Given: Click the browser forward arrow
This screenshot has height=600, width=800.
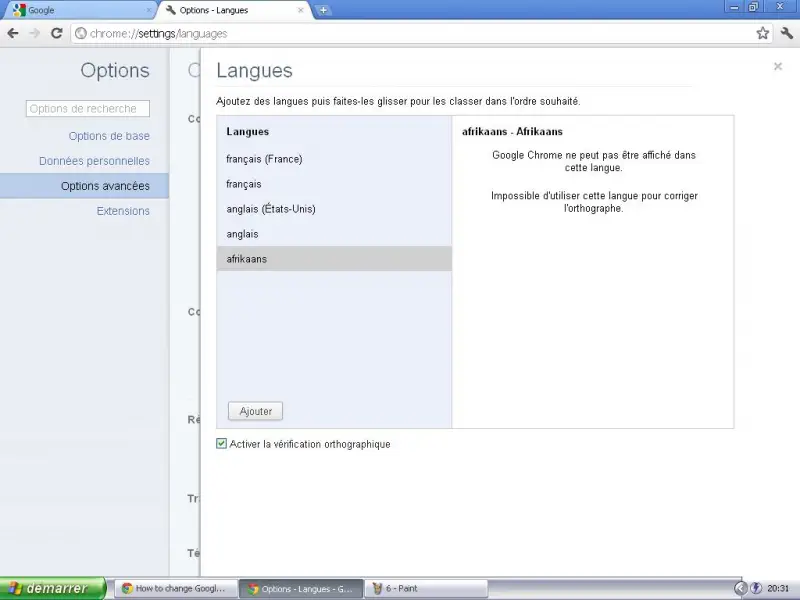Looking at the screenshot, I should click(x=35, y=33).
